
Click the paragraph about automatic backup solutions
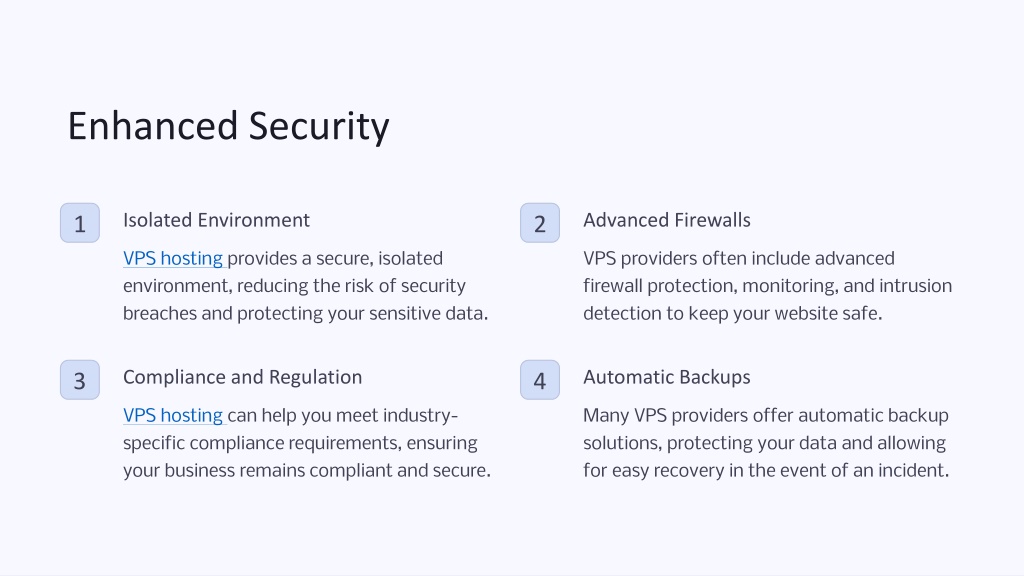(x=766, y=443)
